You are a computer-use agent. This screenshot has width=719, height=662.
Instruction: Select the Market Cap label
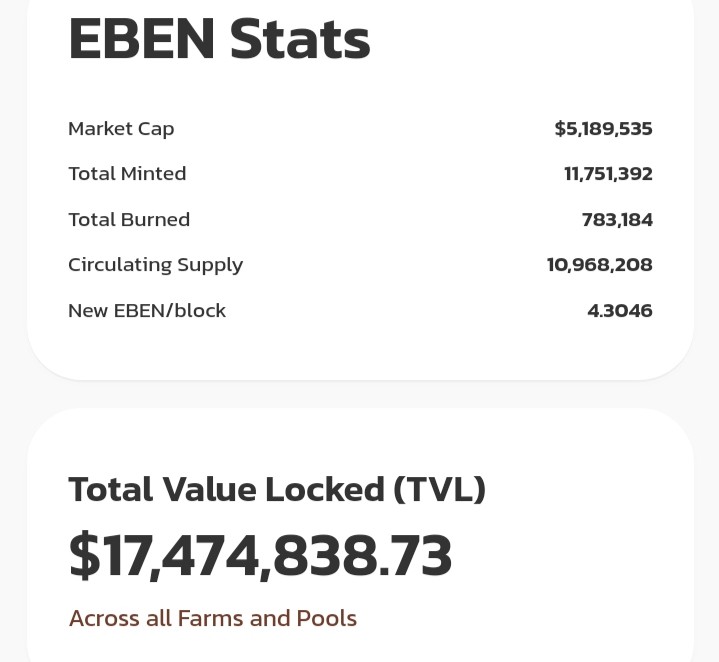click(121, 129)
